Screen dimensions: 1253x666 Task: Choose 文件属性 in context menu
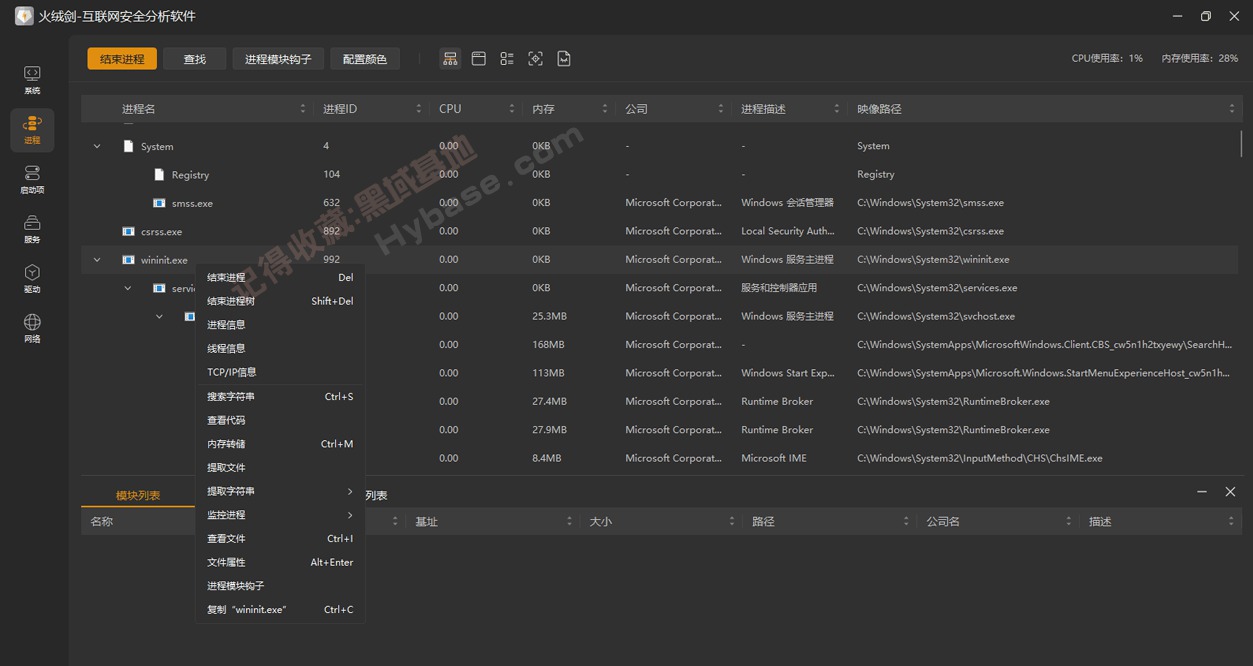(280, 563)
